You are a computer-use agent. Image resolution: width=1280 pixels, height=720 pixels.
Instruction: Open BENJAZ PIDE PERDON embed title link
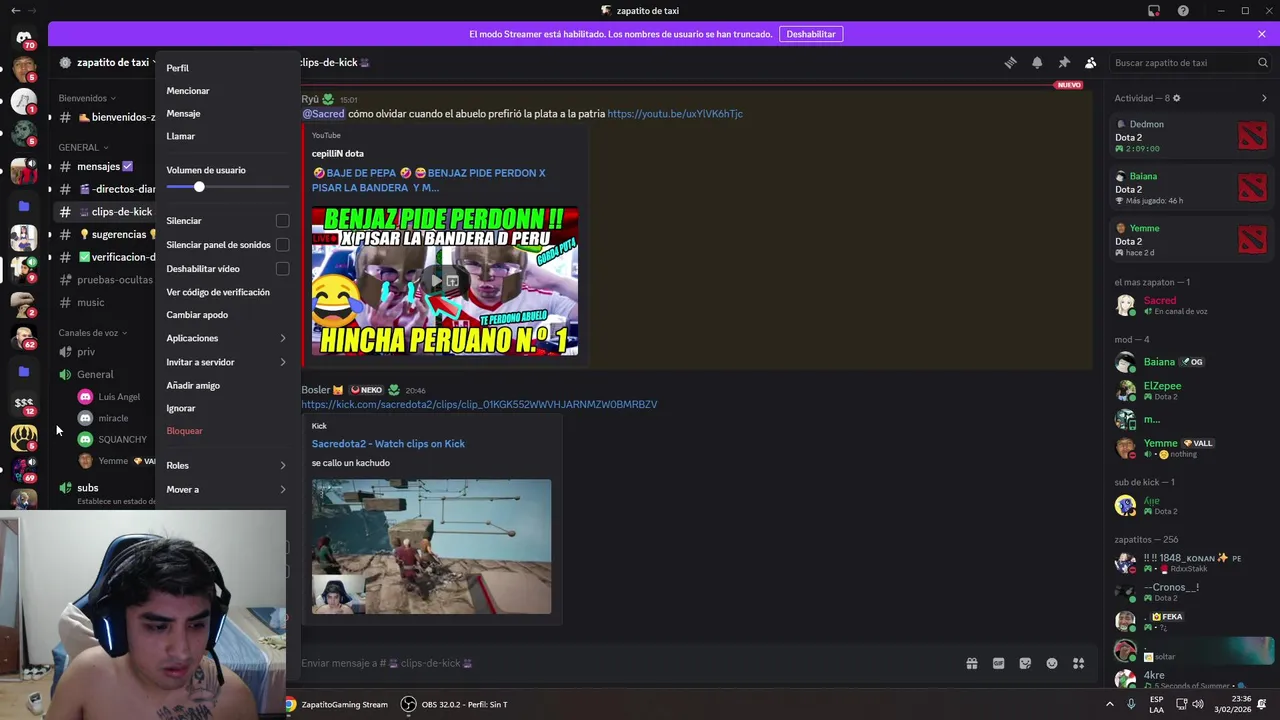(x=429, y=180)
